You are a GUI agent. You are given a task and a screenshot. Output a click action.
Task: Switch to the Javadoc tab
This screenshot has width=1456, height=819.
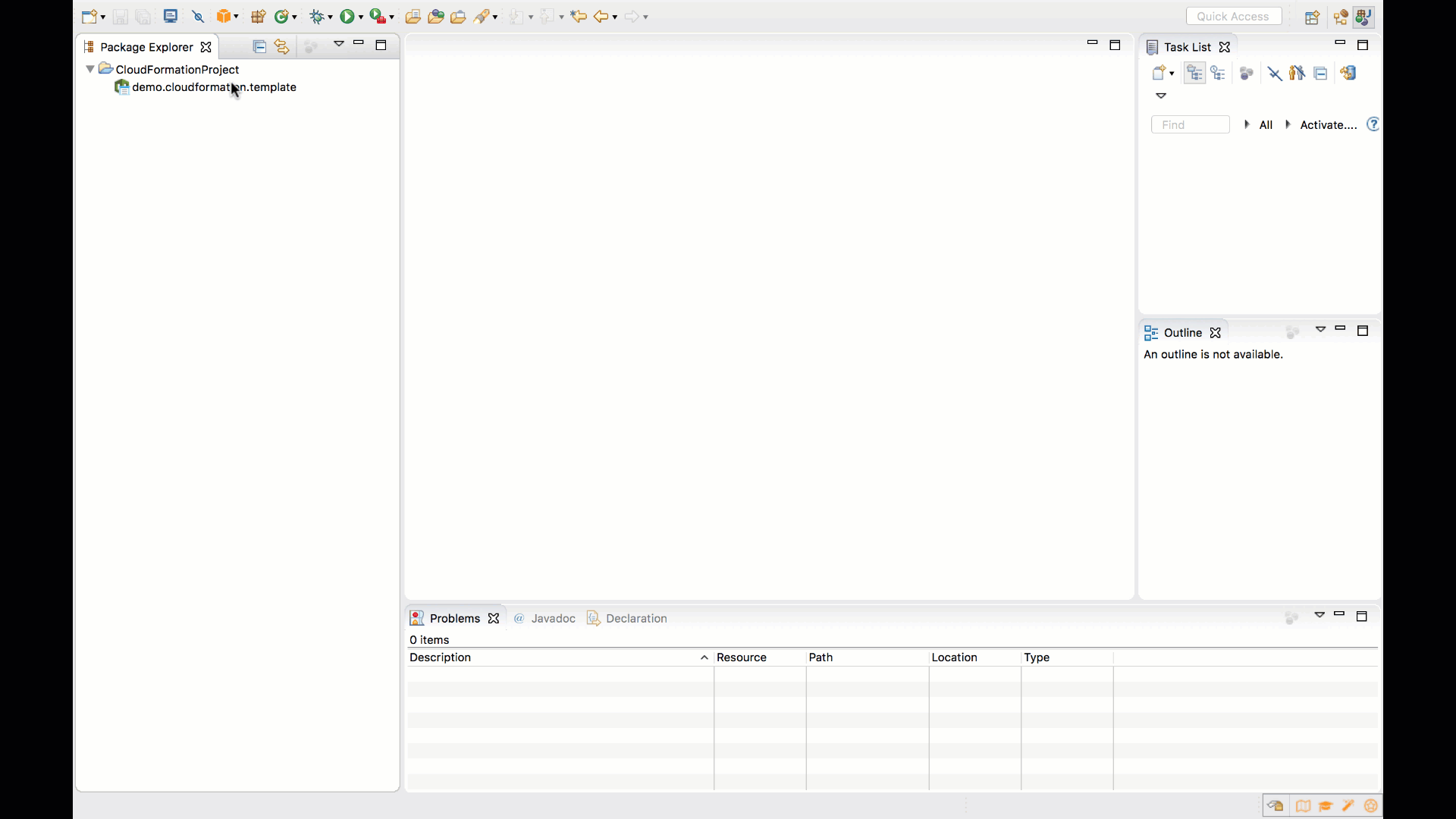[552, 619]
